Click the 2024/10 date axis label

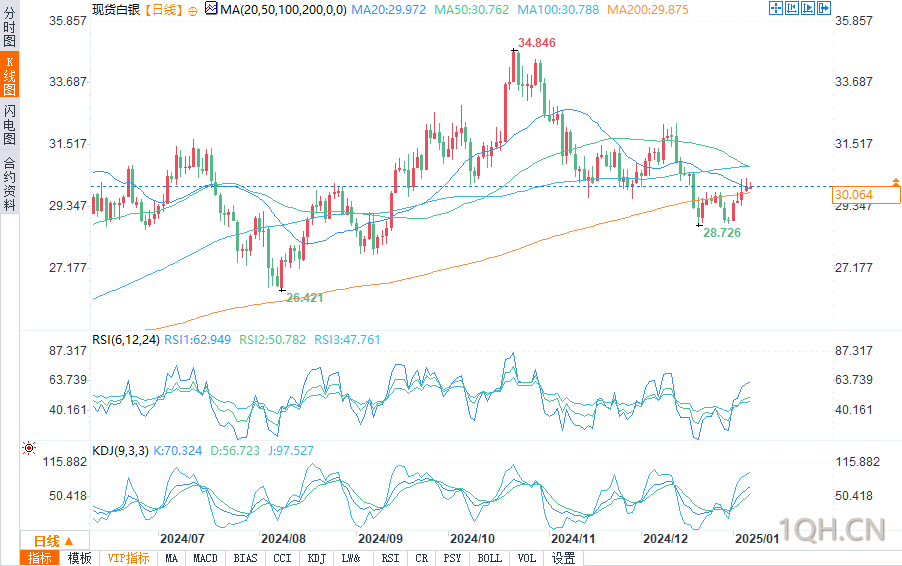coord(472,539)
